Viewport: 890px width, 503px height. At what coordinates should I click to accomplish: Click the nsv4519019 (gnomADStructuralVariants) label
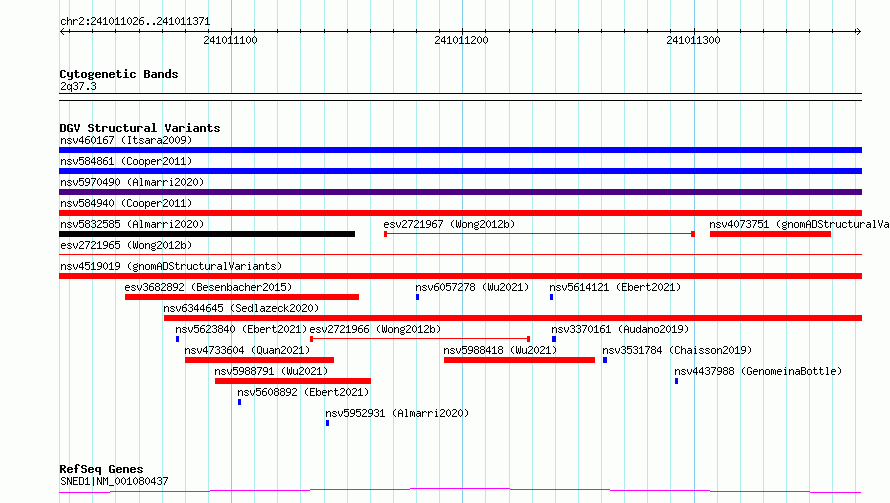(x=171, y=266)
